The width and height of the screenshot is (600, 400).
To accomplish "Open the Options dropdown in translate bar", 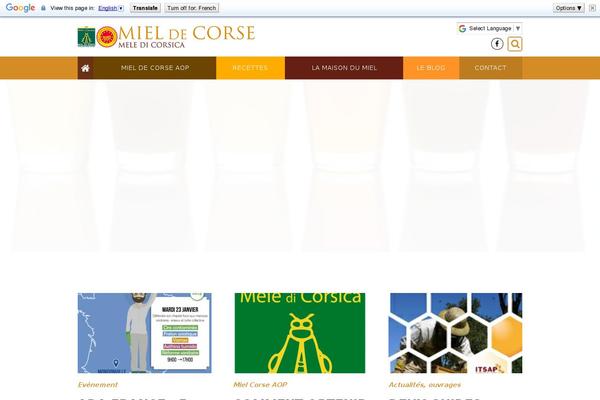I will pyautogui.click(x=568, y=8).
